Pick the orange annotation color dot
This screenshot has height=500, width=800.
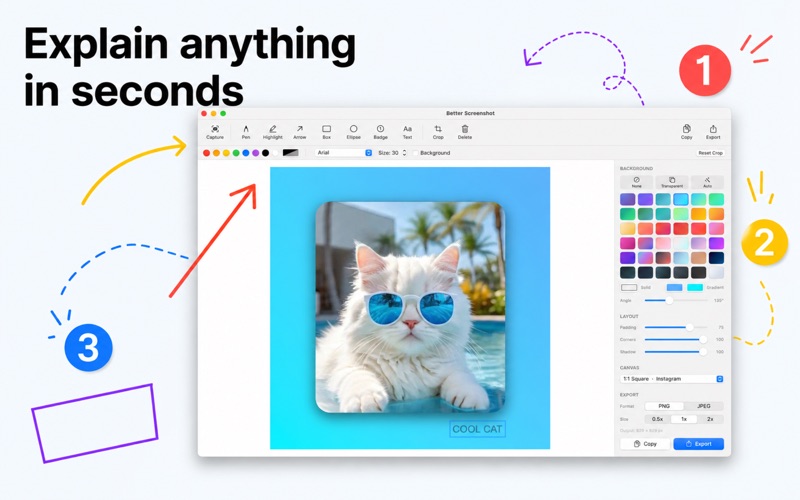(x=216, y=153)
